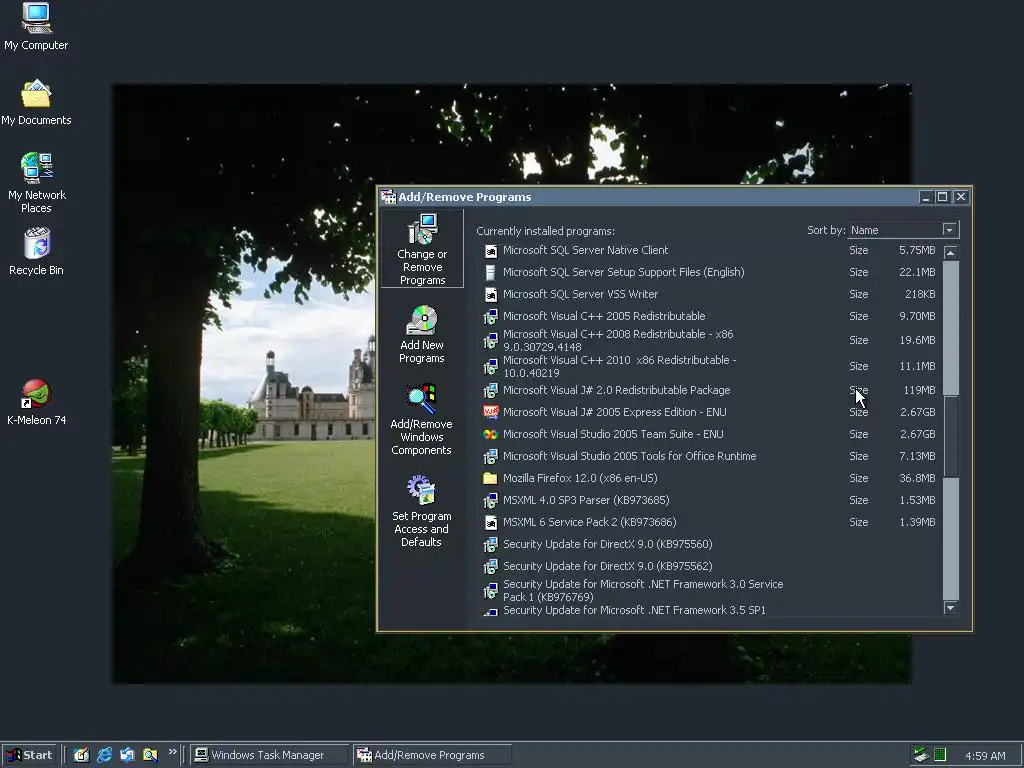Click the scrollbar down arrow in program list
1024x768 pixels.
pyautogui.click(x=951, y=607)
